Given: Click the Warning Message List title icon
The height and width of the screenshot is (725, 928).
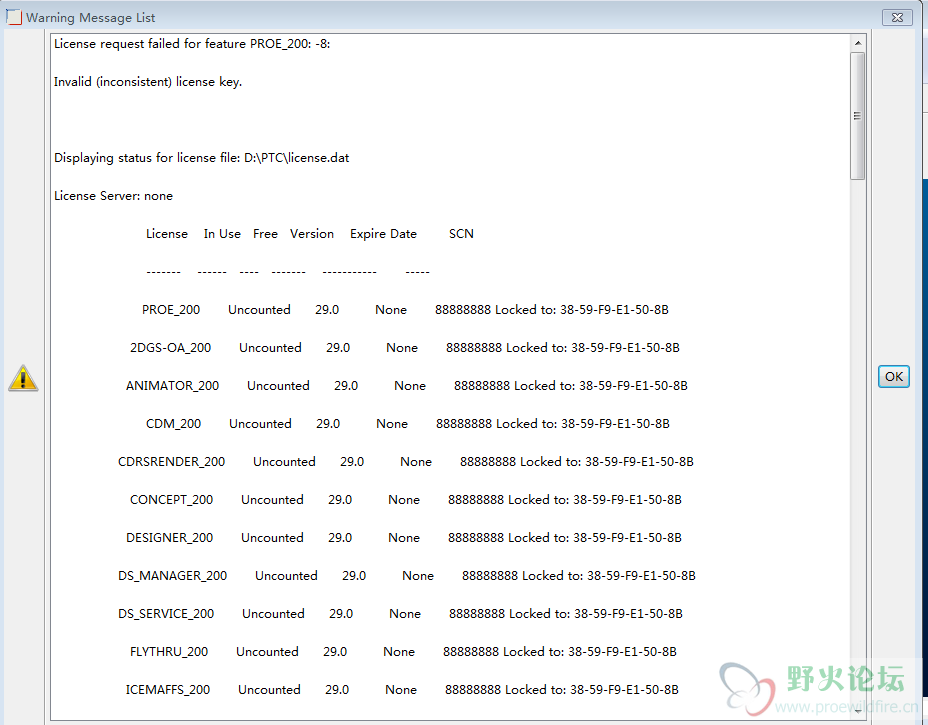Looking at the screenshot, I should pos(14,17).
